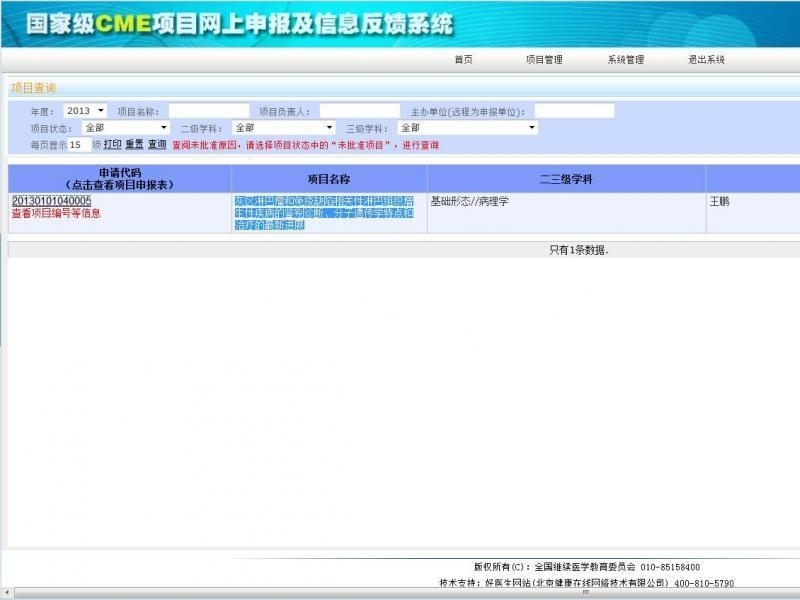Screen dimensions: 800x600
Task: Go to 首页 in the navigation menu
Action: 463,60
